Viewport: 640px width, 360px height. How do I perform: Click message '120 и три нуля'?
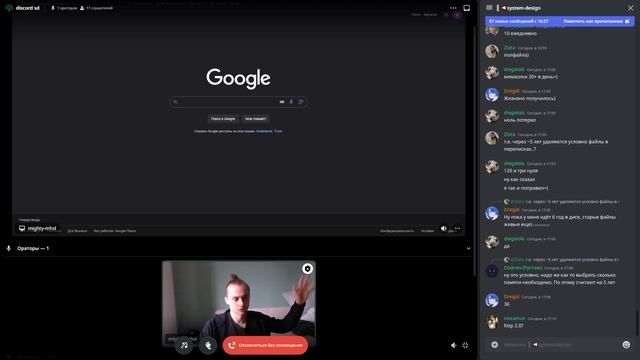point(521,171)
